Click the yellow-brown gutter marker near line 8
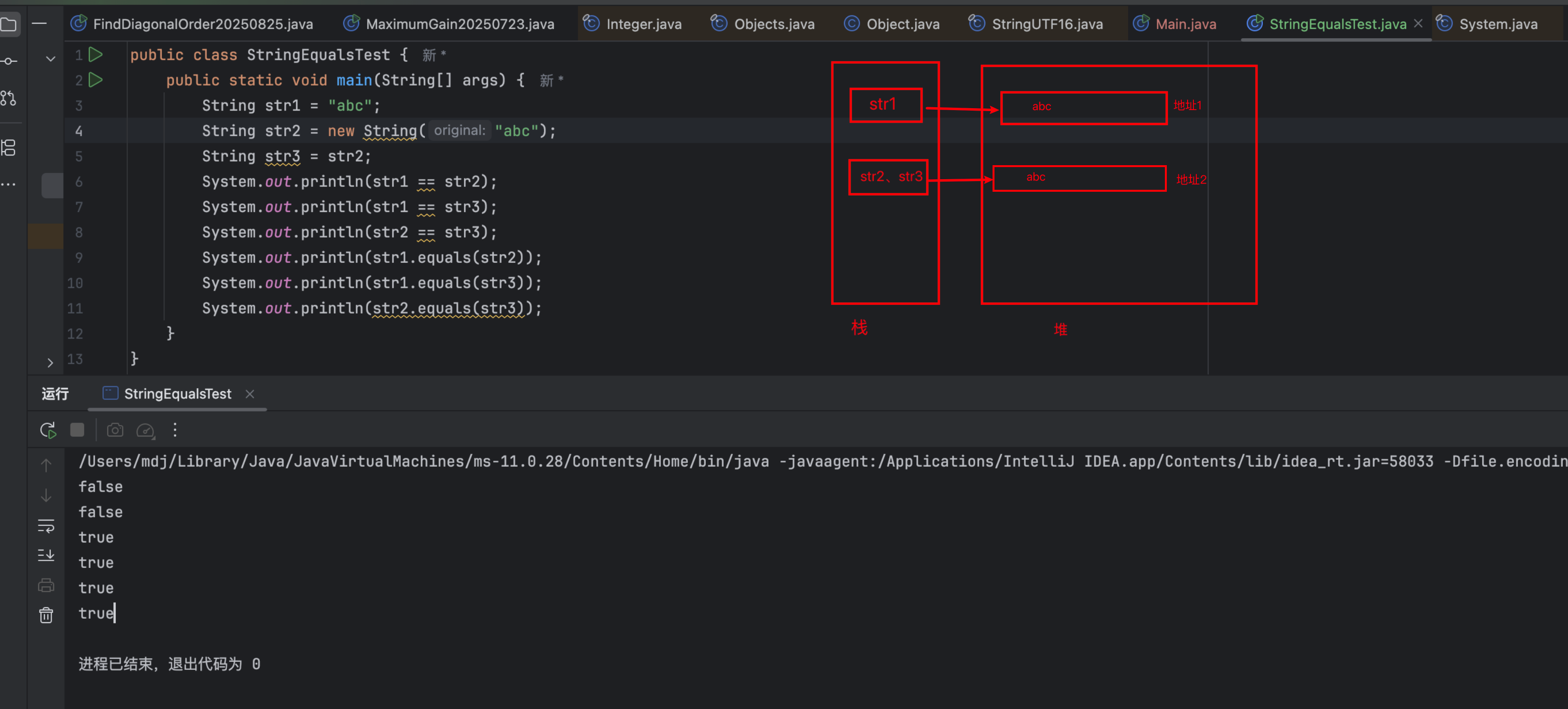 point(46,236)
